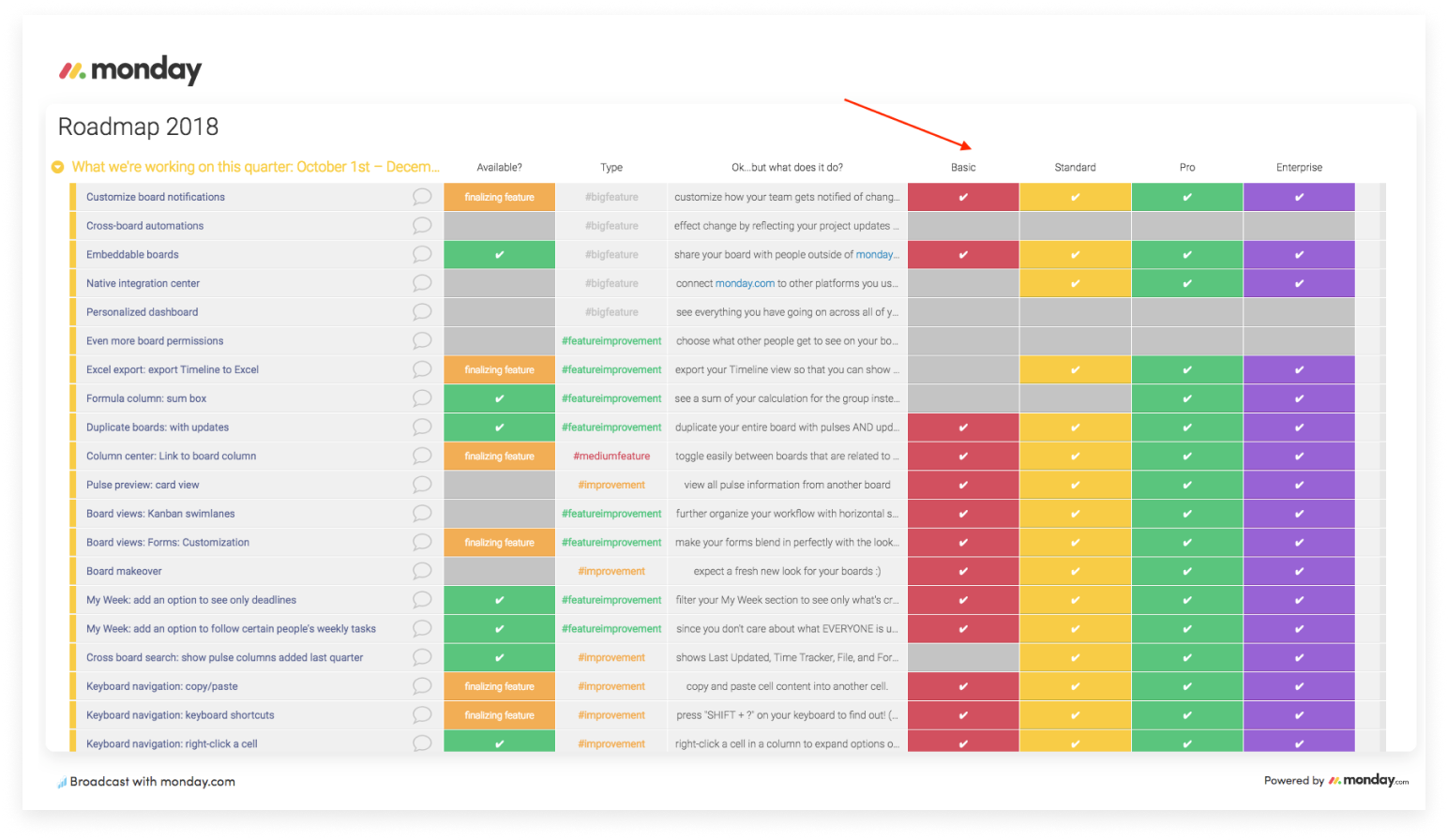Click the Pro column header
Screen dimensions: 1448x840
[1187, 168]
